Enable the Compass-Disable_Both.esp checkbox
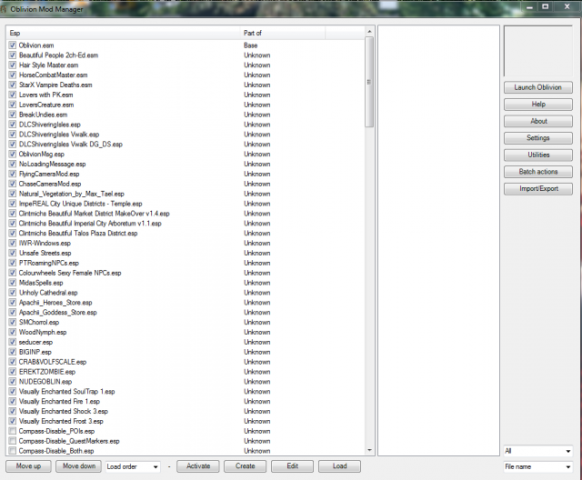 coord(13,451)
